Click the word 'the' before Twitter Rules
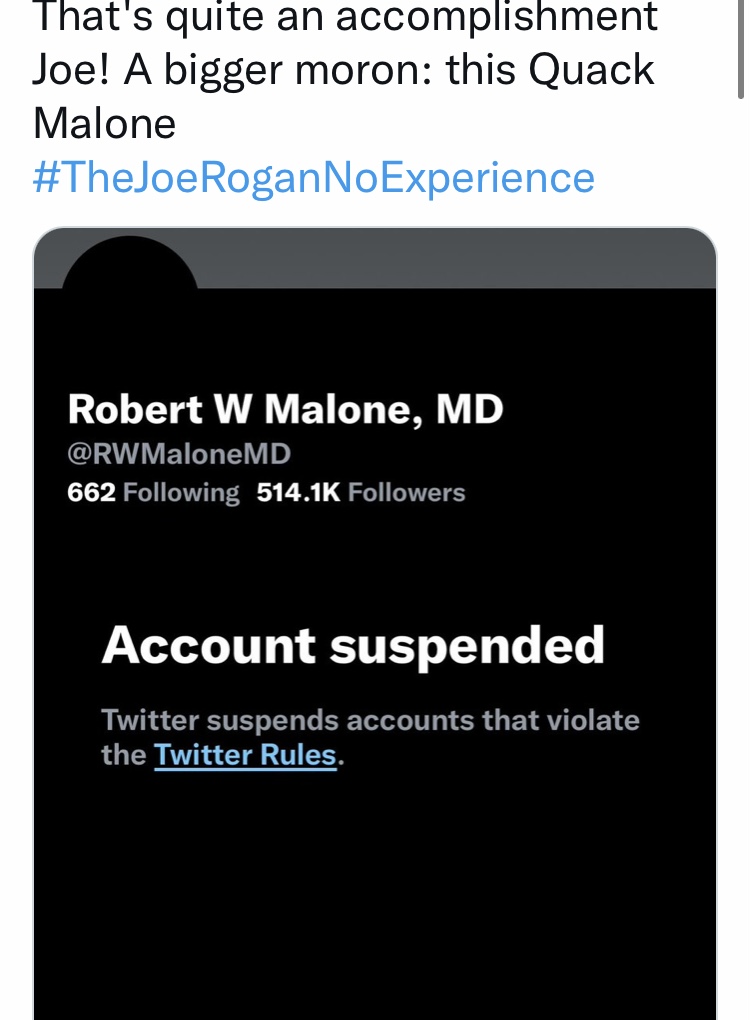This screenshot has width=750, height=1020. pyautogui.click(x=124, y=755)
